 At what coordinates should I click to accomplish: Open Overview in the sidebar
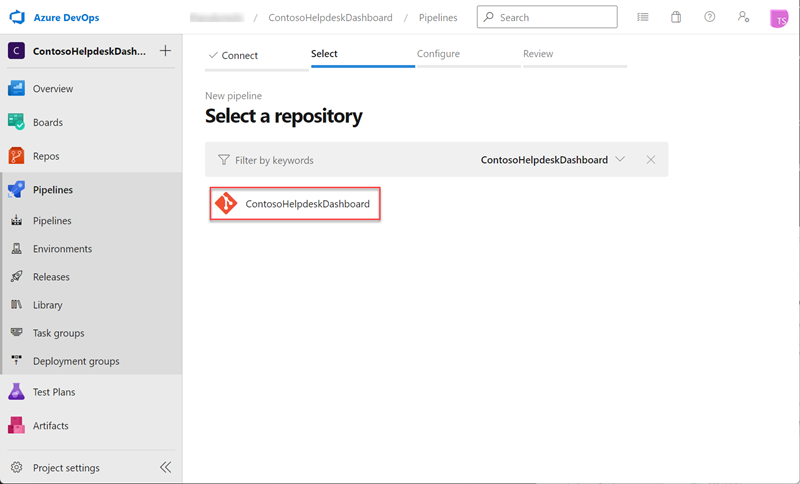[x=53, y=89]
